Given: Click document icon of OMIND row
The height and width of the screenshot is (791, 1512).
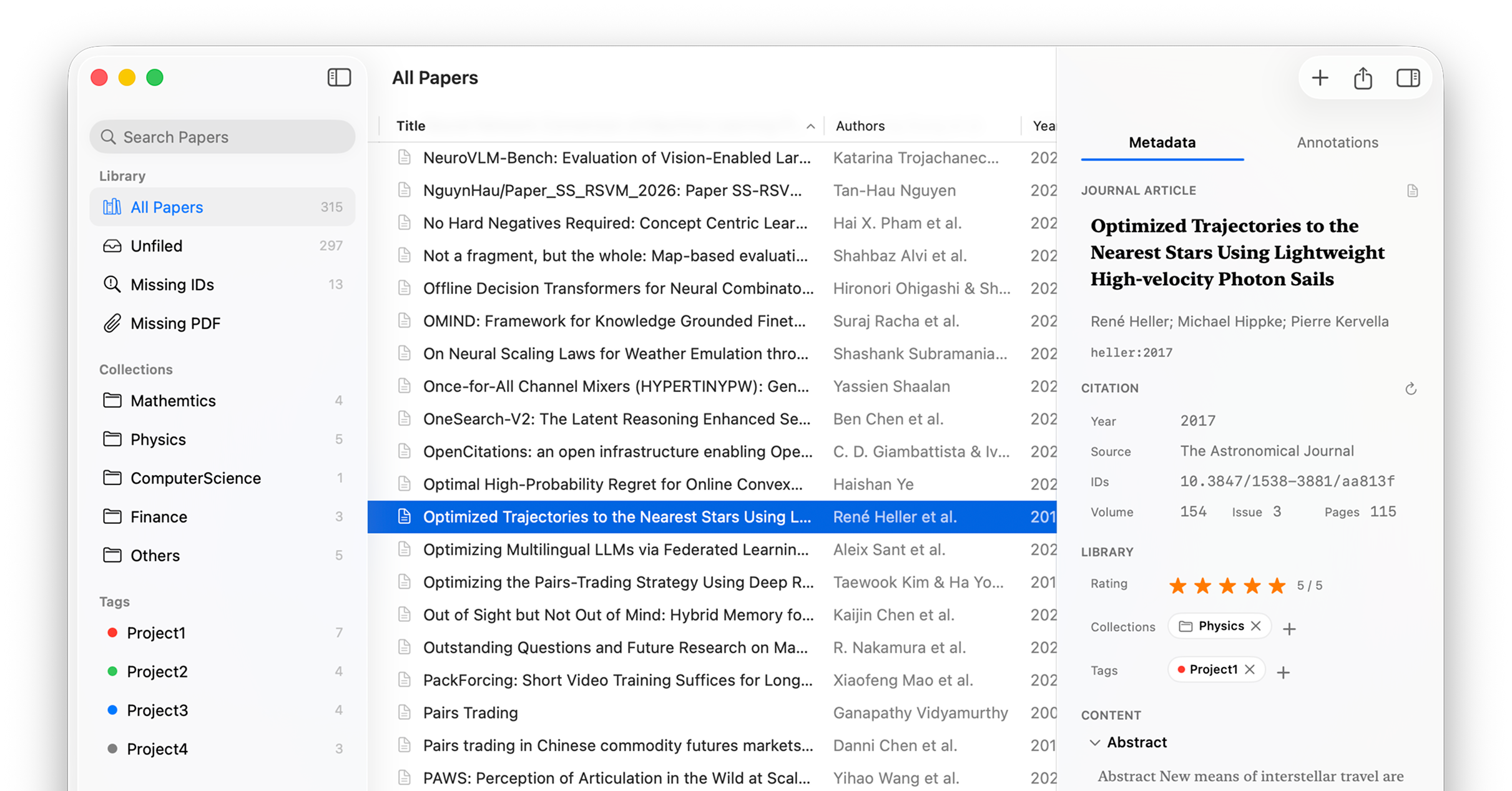Looking at the screenshot, I should [x=405, y=321].
